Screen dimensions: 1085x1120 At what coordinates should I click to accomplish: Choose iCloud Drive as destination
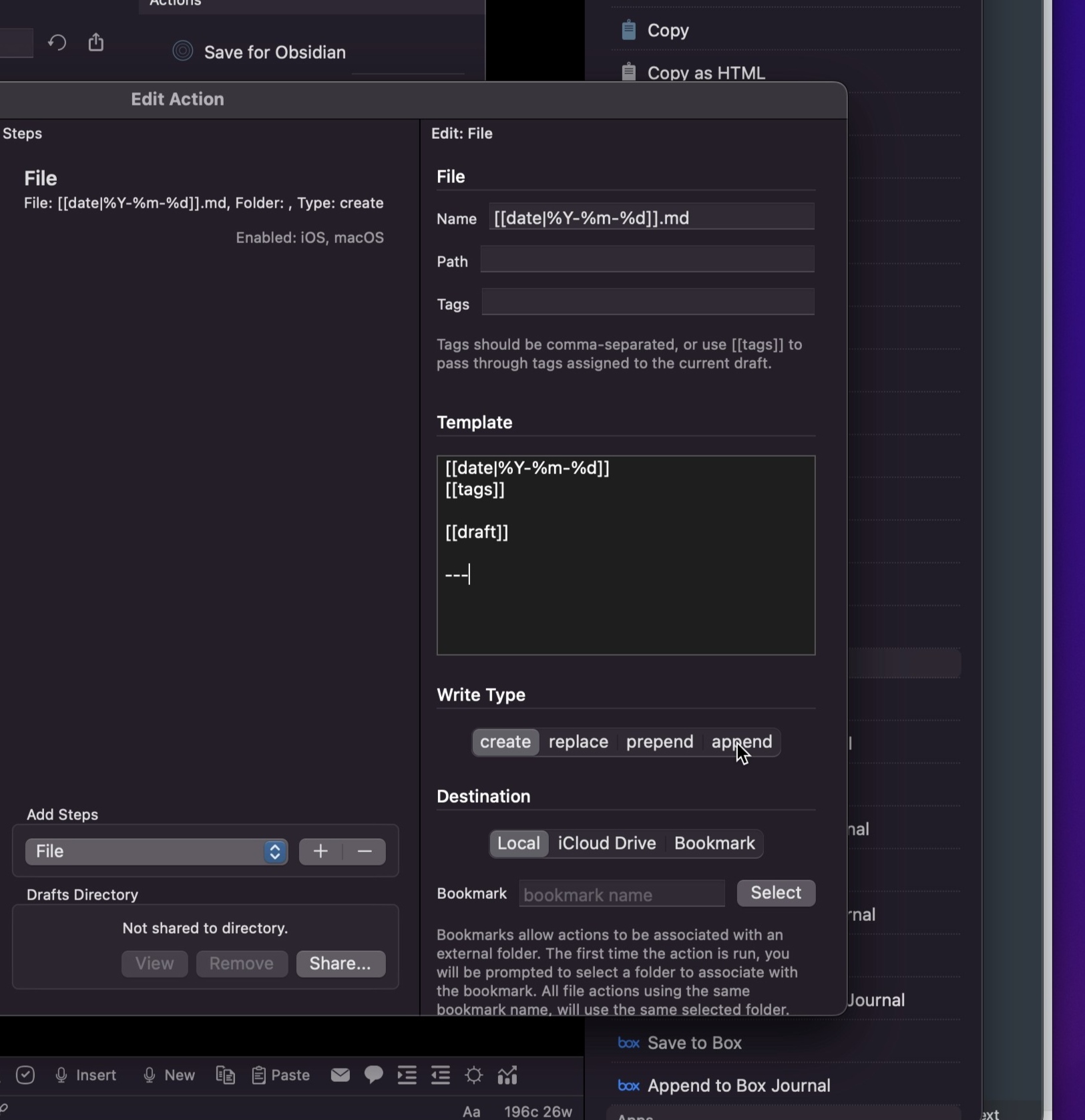click(x=607, y=844)
